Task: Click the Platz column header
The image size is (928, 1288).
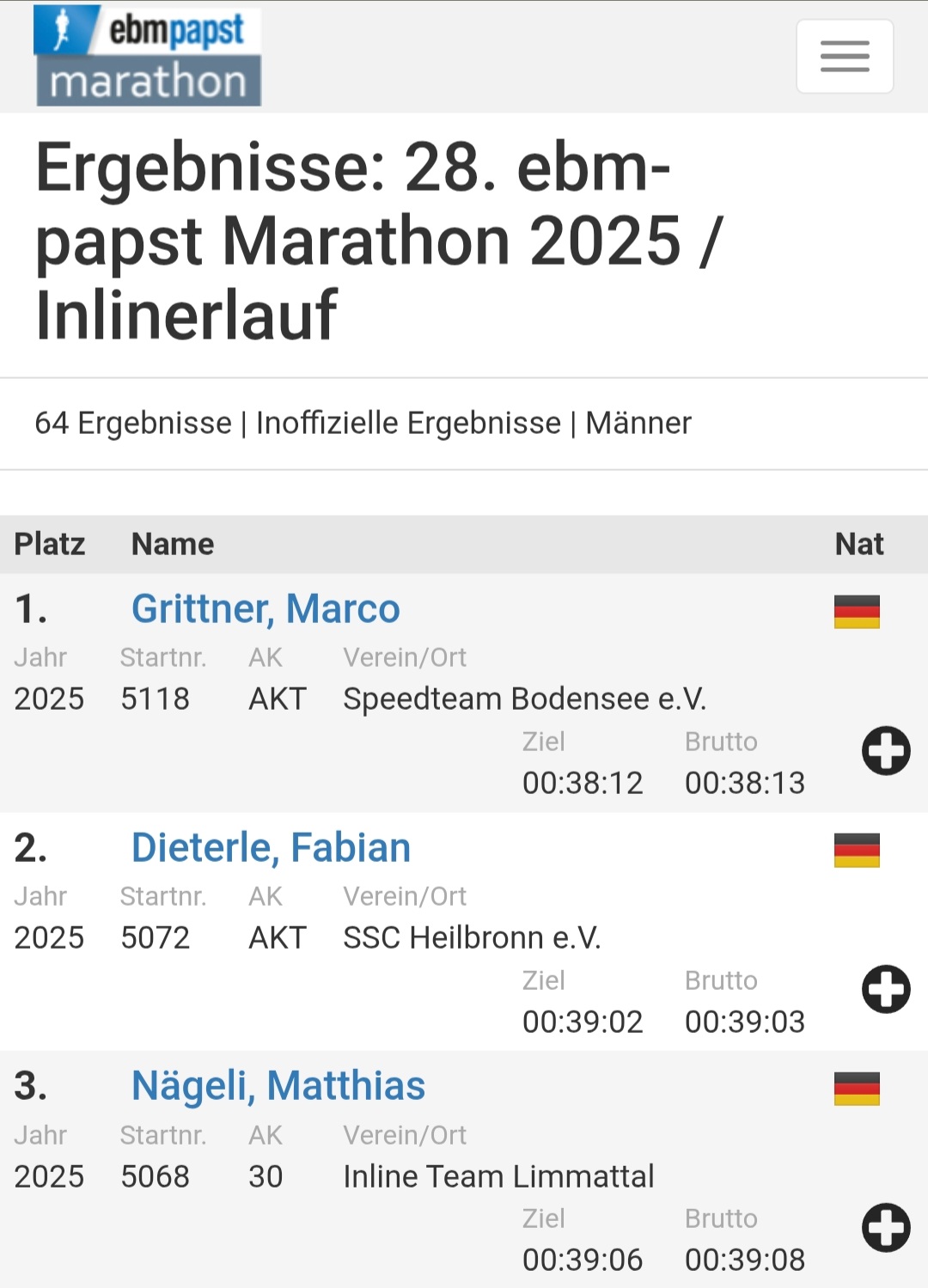Action: (50, 544)
